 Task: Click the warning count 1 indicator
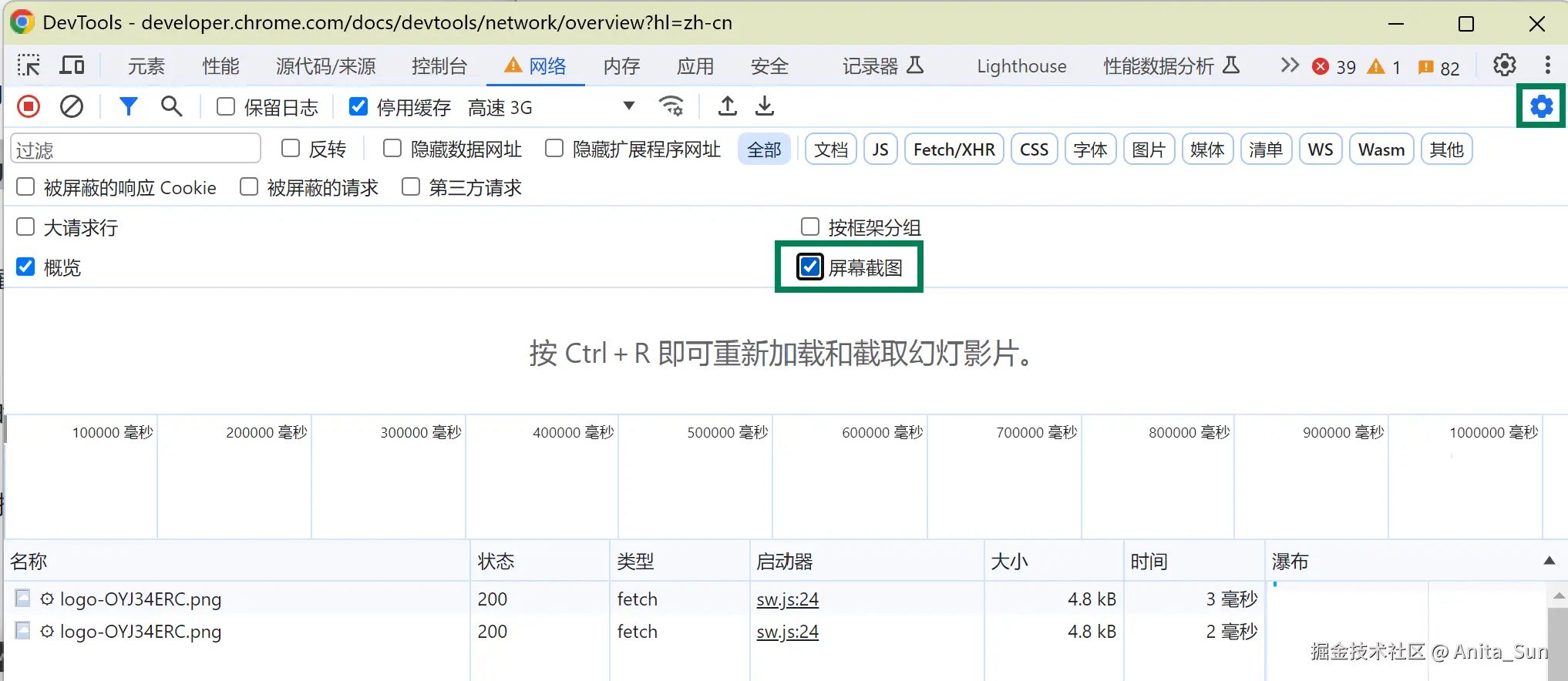pyautogui.click(x=1384, y=67)
